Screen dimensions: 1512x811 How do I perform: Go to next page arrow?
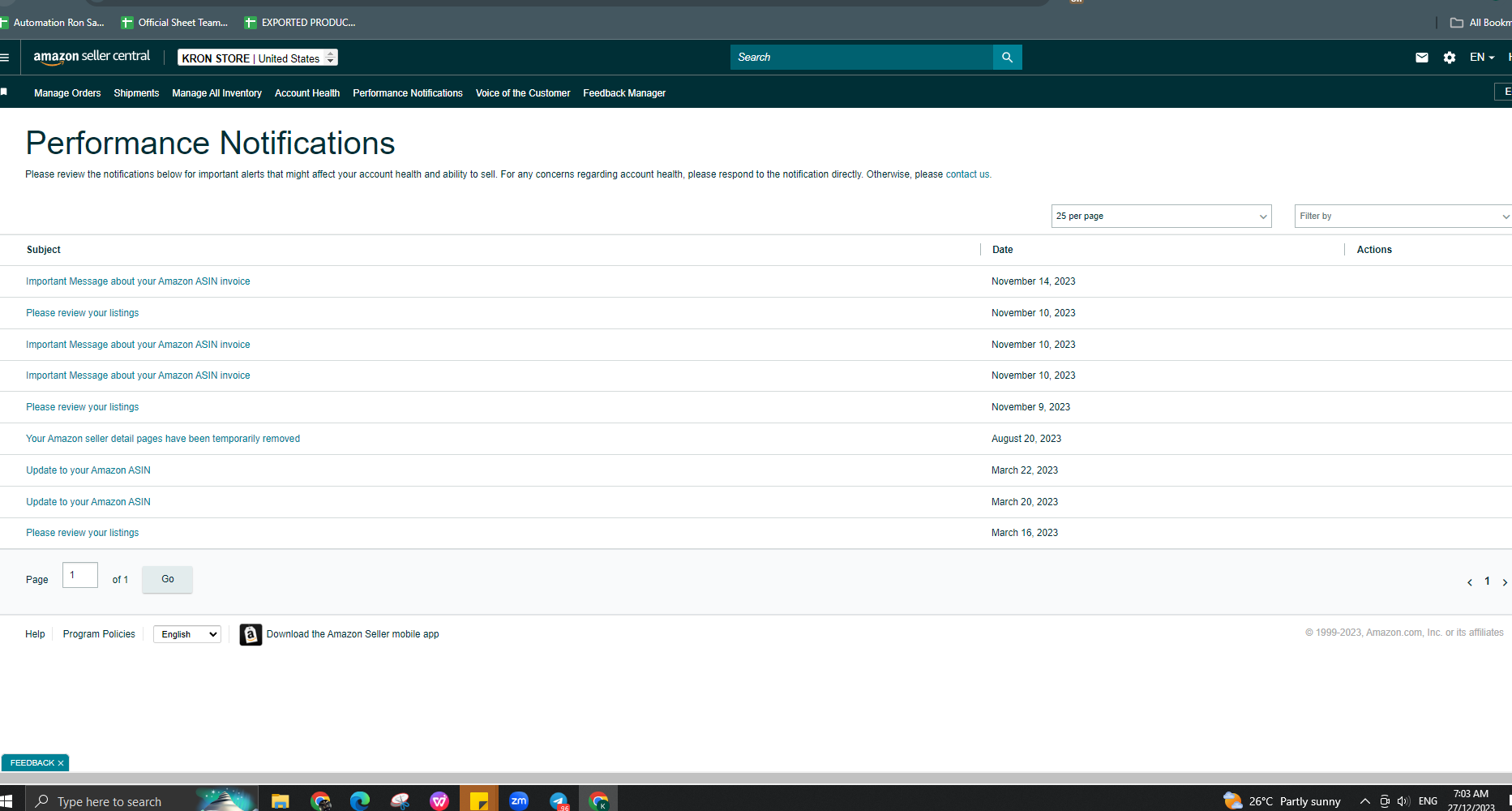click(1505, 582)
